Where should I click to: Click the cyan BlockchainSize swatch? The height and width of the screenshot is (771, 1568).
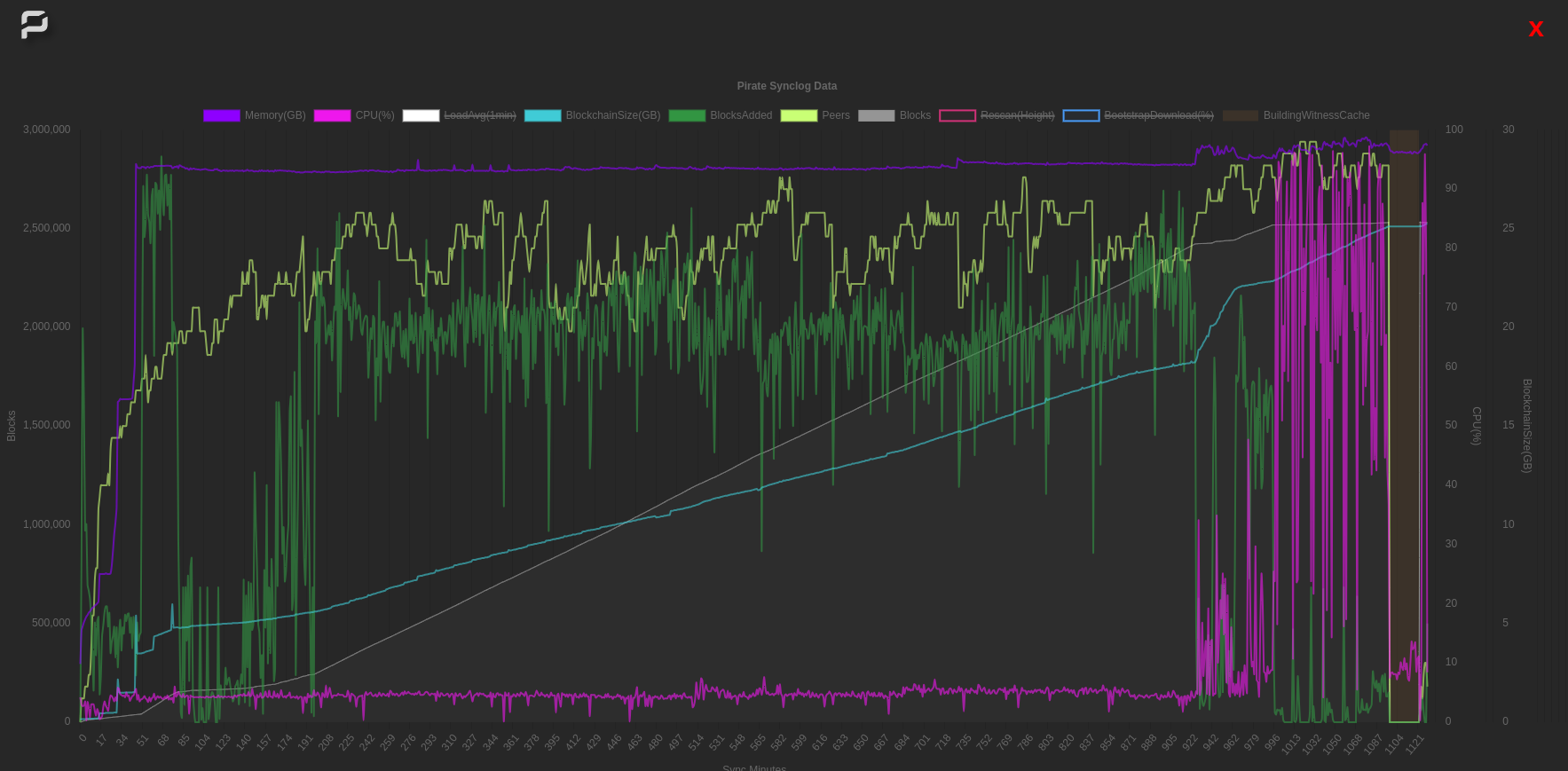click(x=543, y=115)
